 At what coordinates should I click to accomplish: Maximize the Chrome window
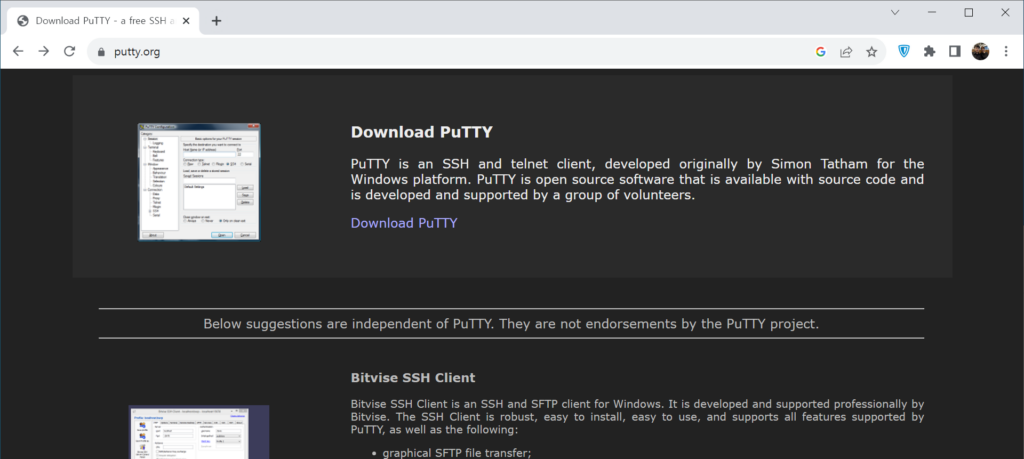[968, 12]
